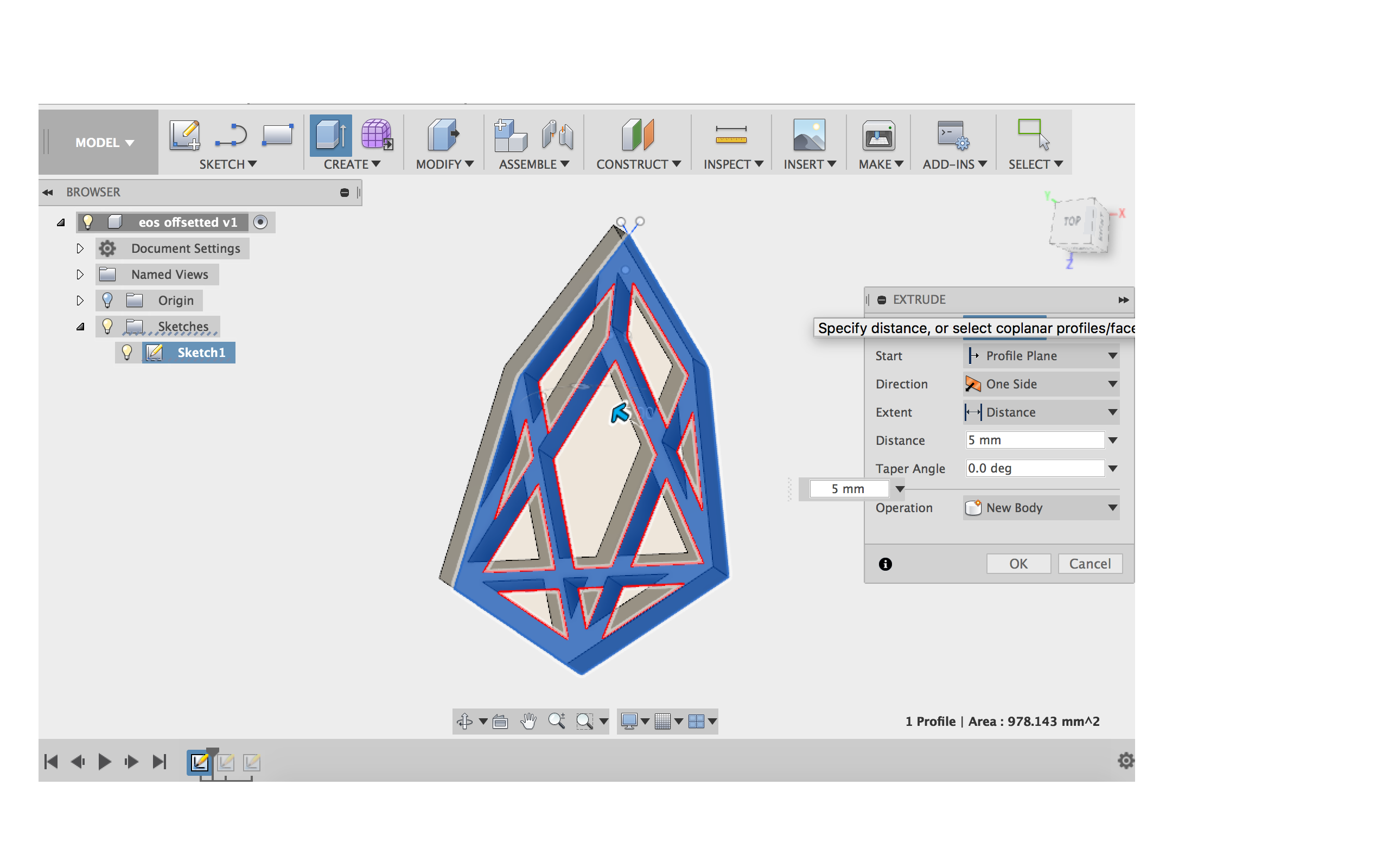This screenshot has width=1389, height=868.
Task: Open the Taper Angle dropdown arrow
Action: (1113, 468)
